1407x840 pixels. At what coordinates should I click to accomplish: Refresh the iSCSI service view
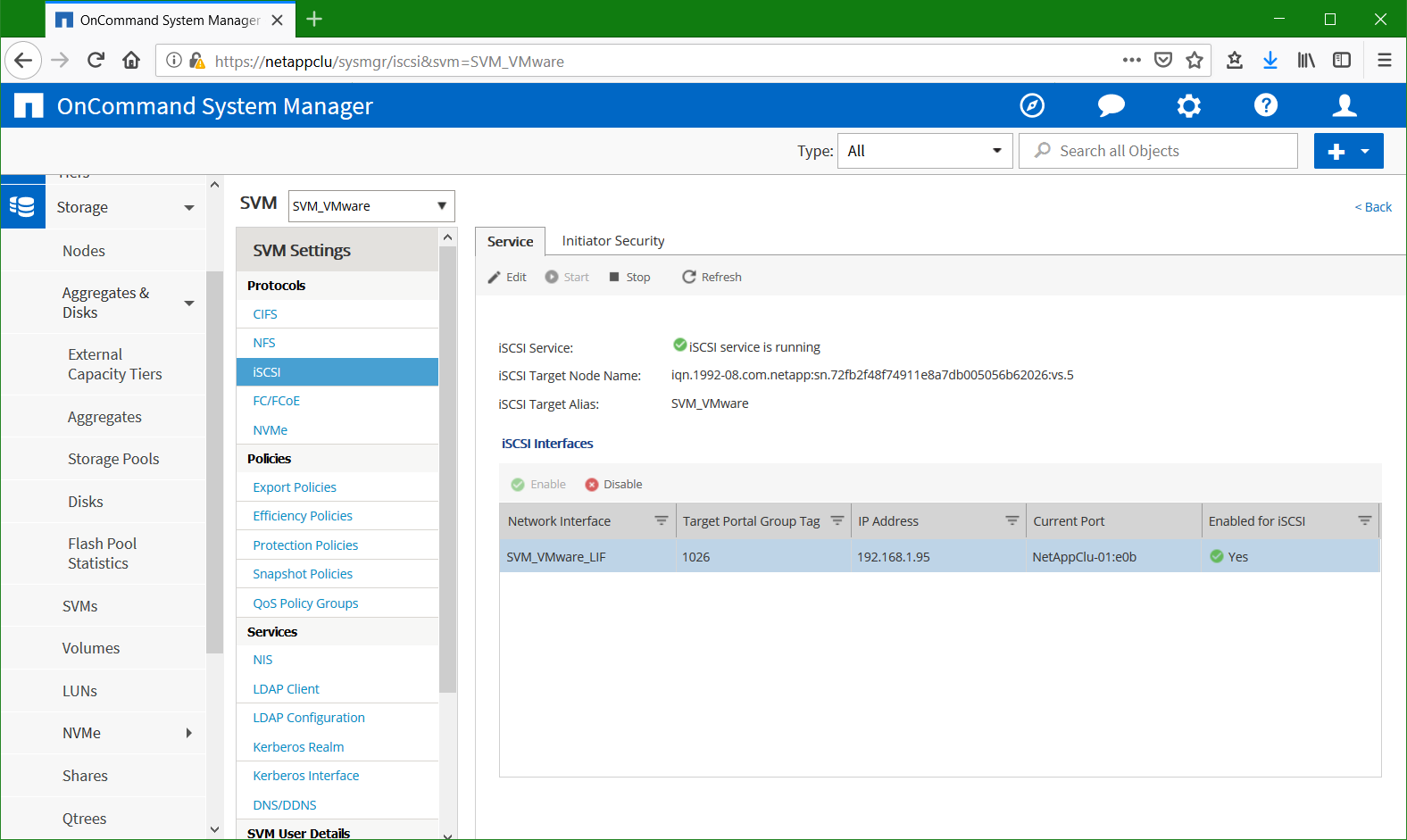pyautogui.click(x=712, y=277)
